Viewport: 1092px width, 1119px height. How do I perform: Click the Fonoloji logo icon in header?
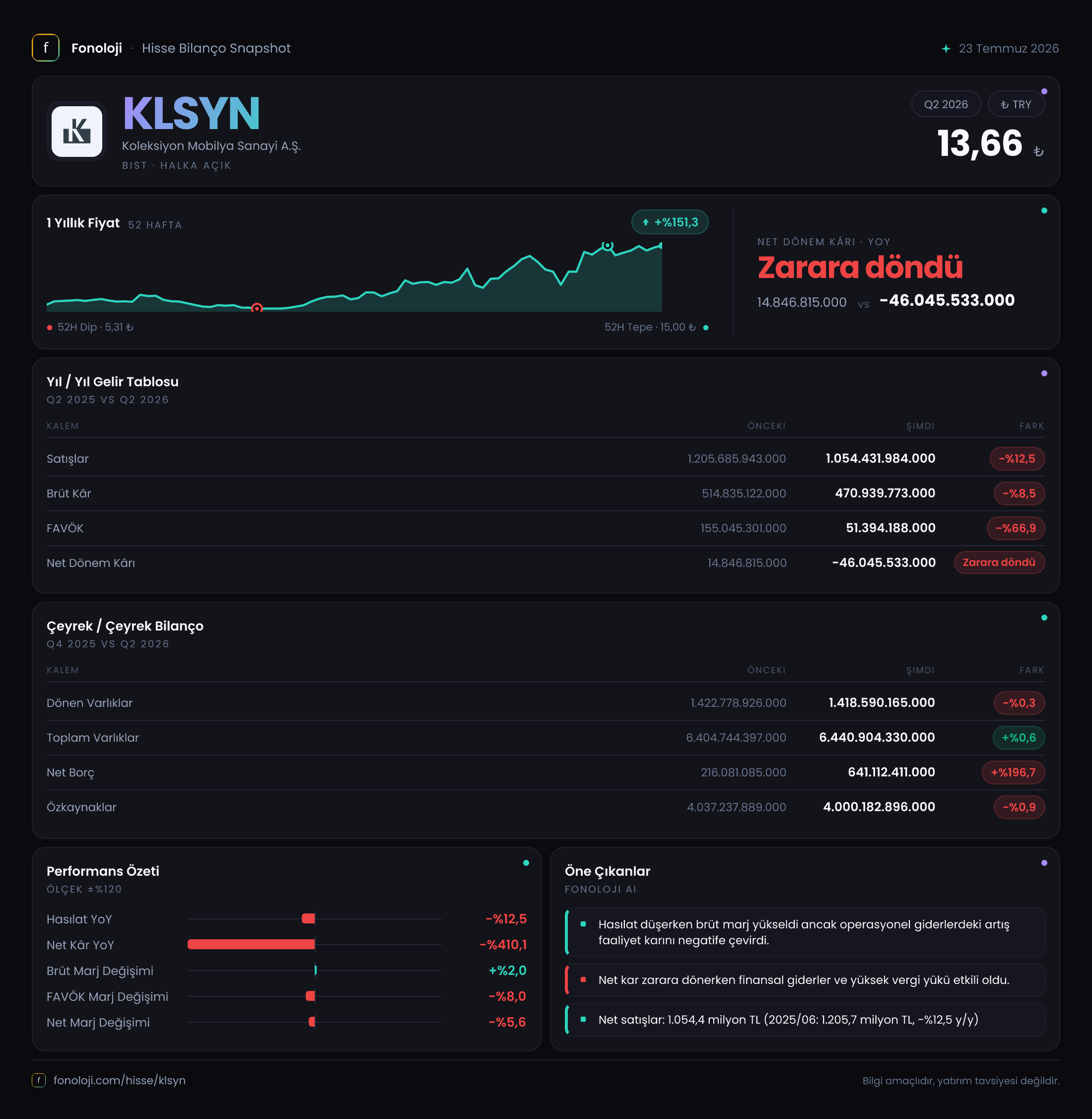[x=45, y=48]
